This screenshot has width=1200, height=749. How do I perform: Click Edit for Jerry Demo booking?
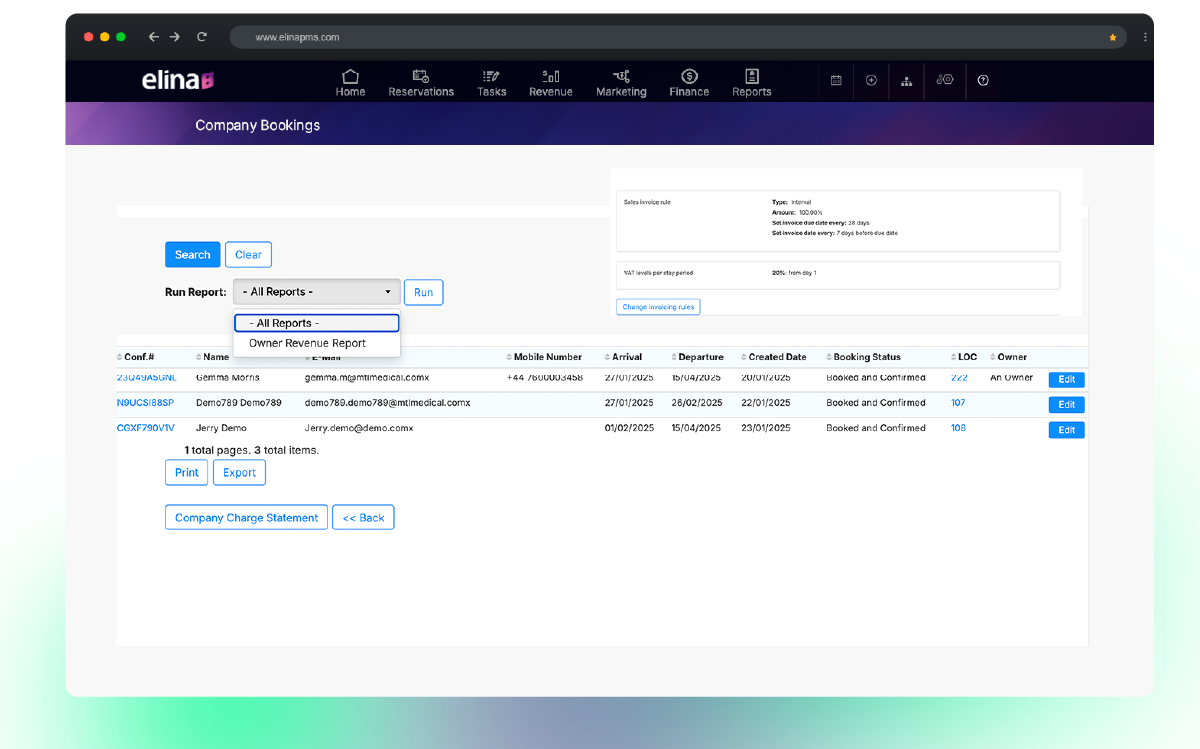coord(1066,430)
